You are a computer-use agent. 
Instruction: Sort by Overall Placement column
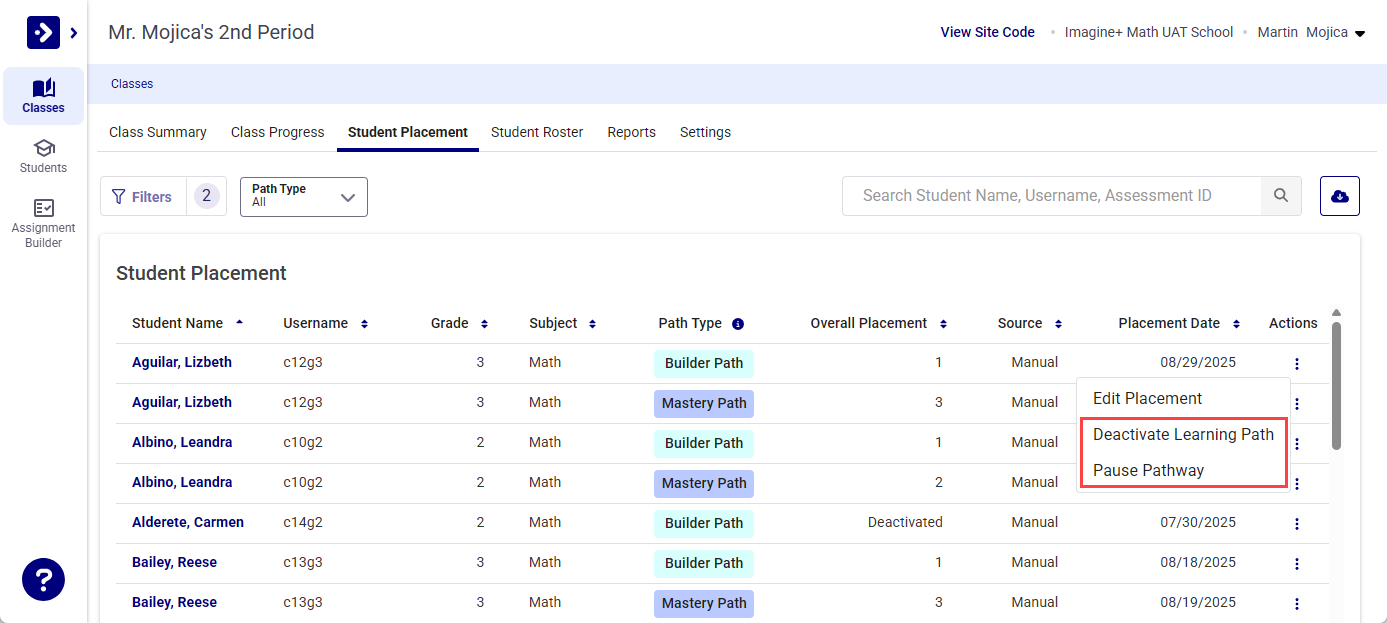tap(879, 323)
